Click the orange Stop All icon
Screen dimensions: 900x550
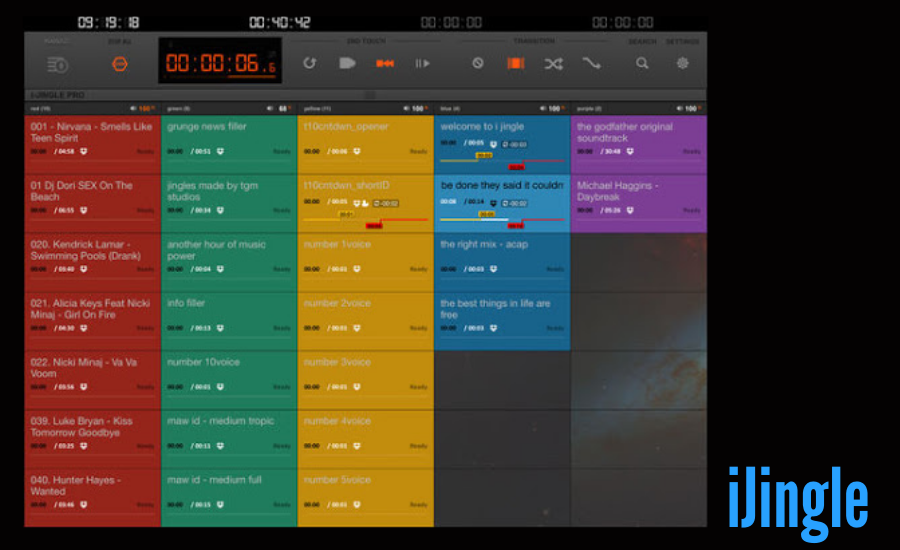point(120,64)
